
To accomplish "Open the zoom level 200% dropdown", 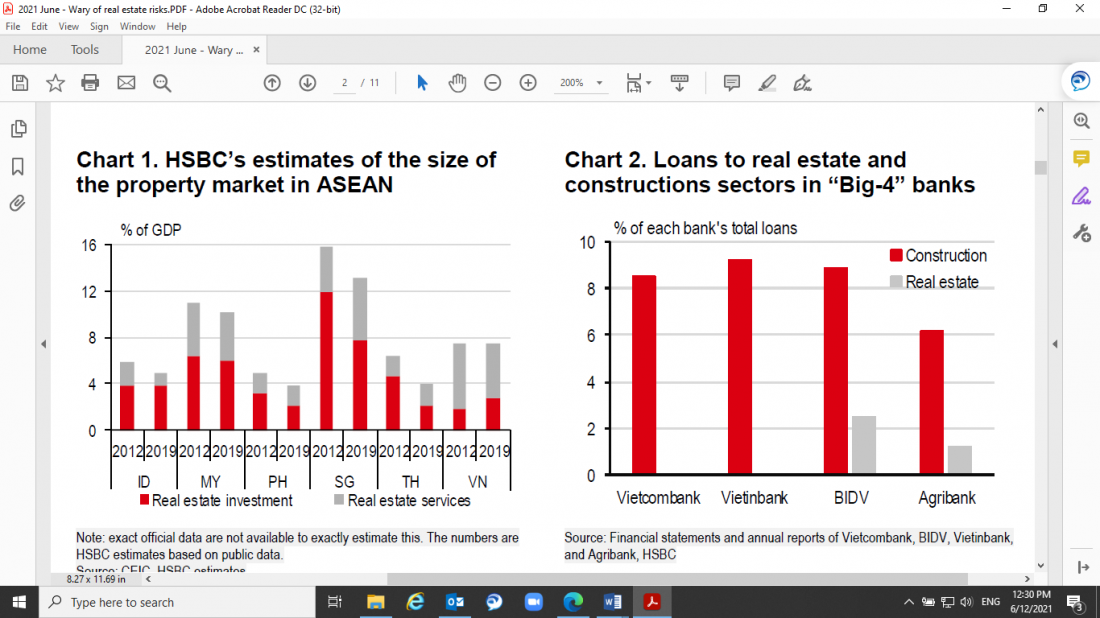I will pos(581,83).
